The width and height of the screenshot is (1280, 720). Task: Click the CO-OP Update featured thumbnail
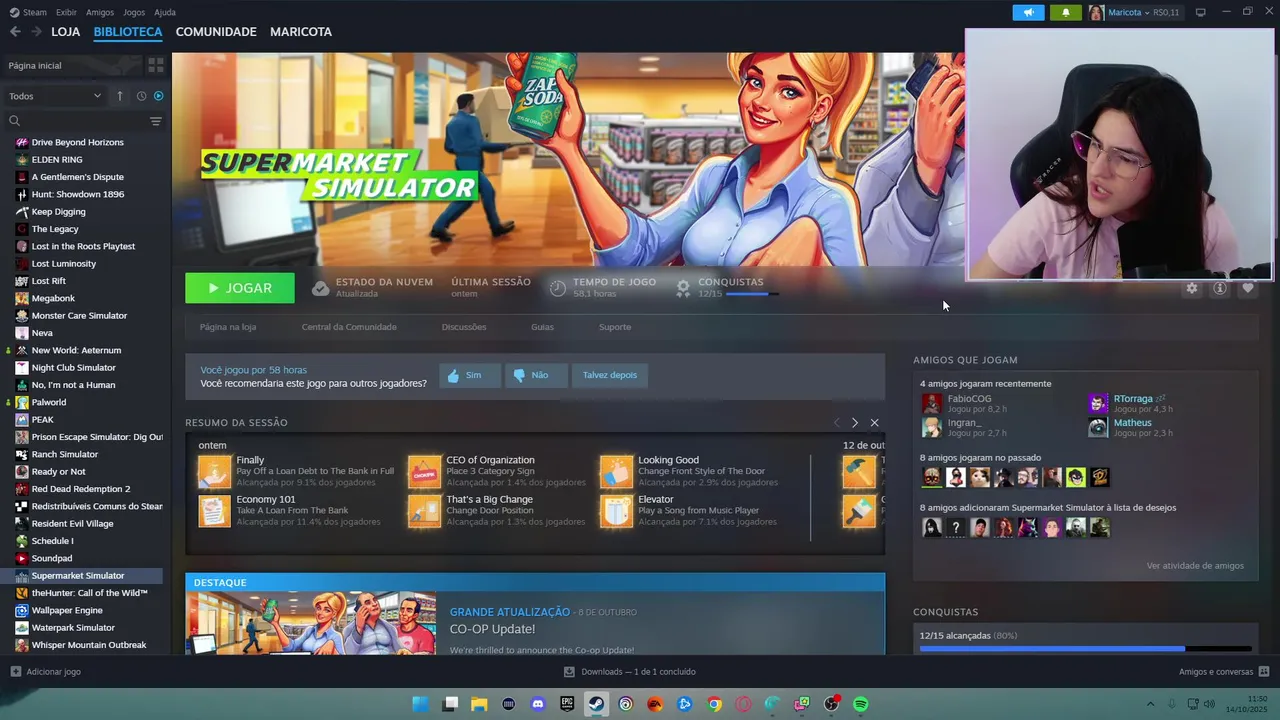[311, 623]
